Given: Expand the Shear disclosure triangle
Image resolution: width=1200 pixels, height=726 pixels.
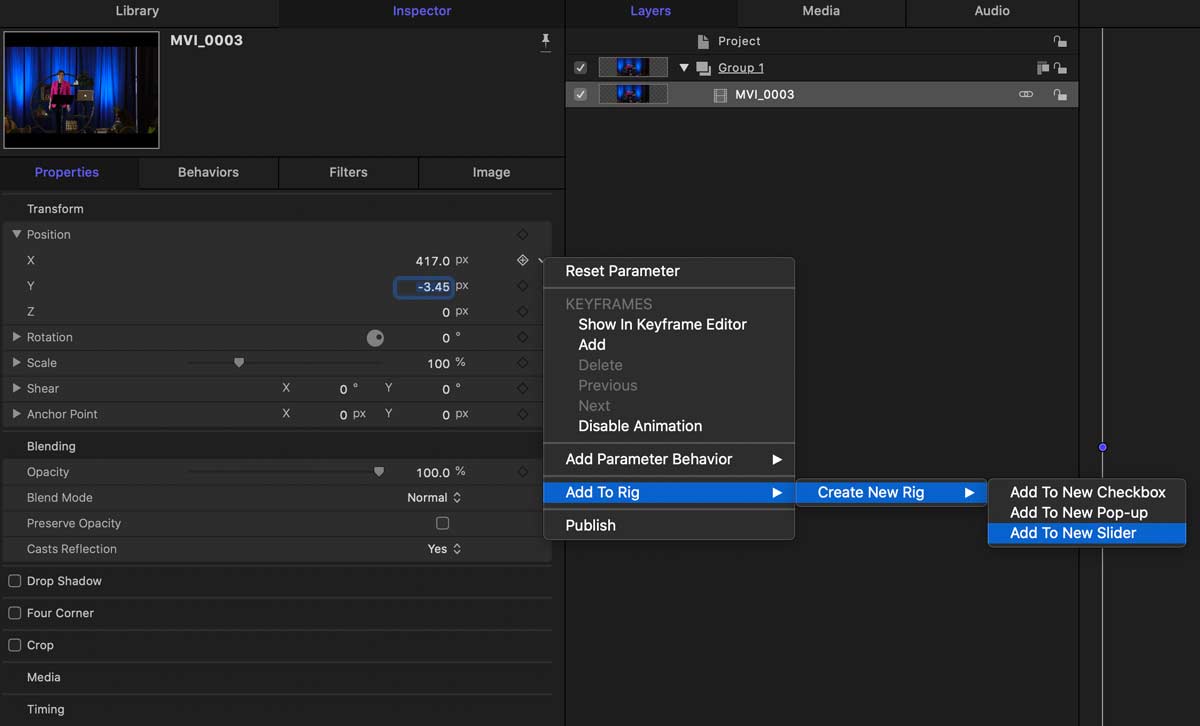Looking at the screenshot, I should click(x=16, y=388).
